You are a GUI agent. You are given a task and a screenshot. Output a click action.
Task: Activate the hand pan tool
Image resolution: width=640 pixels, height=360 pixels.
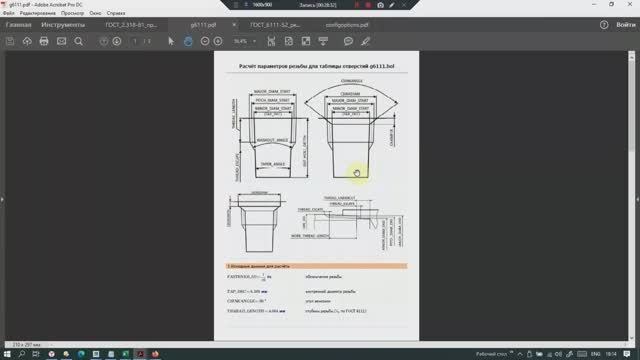(x=188, y=41)
